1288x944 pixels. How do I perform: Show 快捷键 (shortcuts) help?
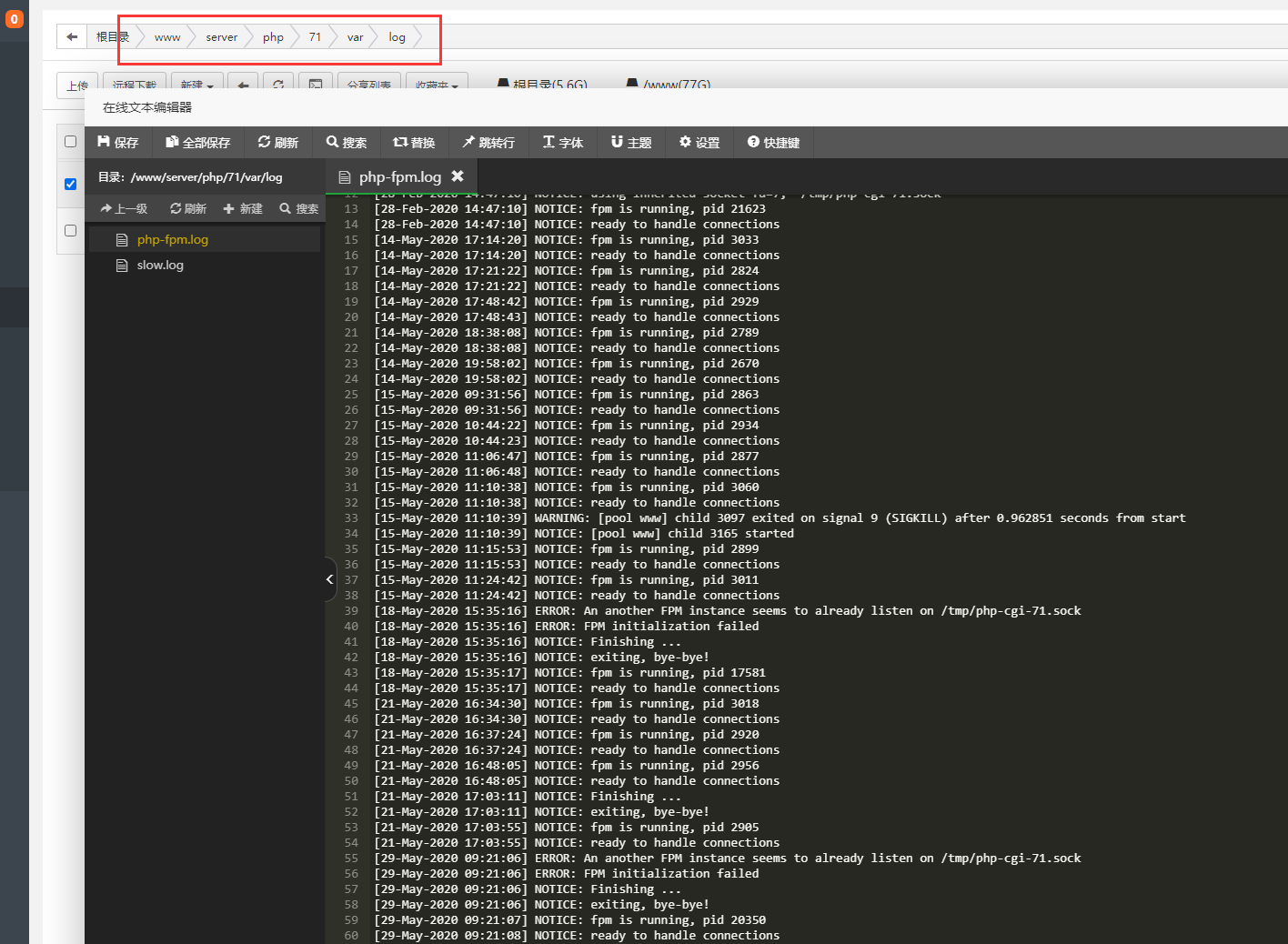point(773,142)
